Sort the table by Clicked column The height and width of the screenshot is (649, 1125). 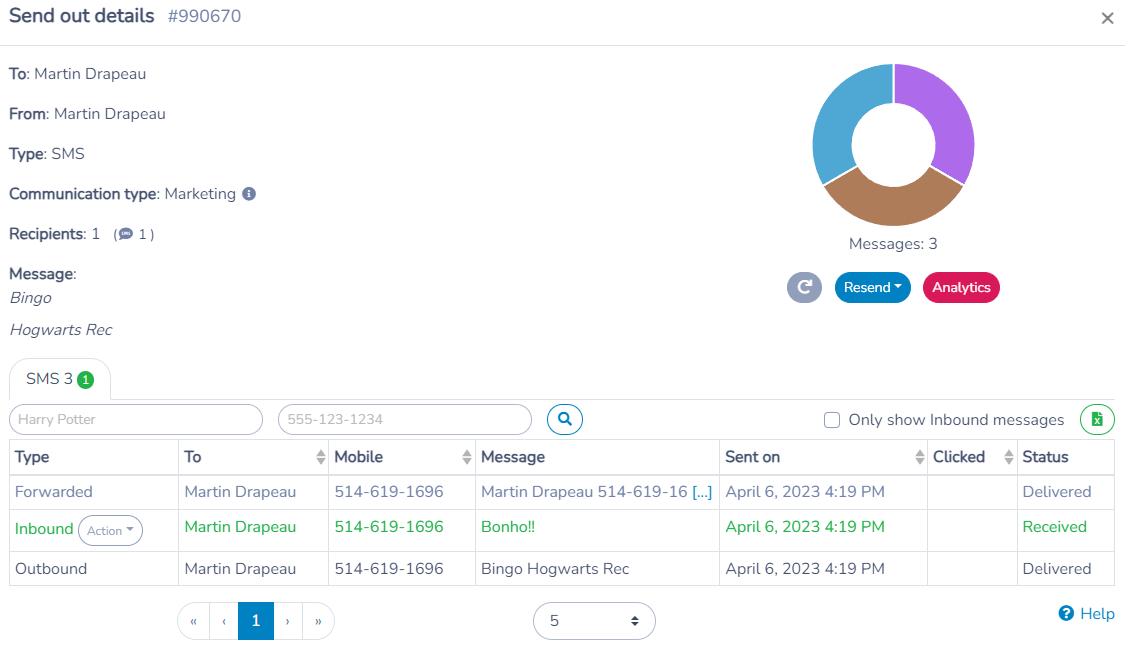click(1008, 457)
